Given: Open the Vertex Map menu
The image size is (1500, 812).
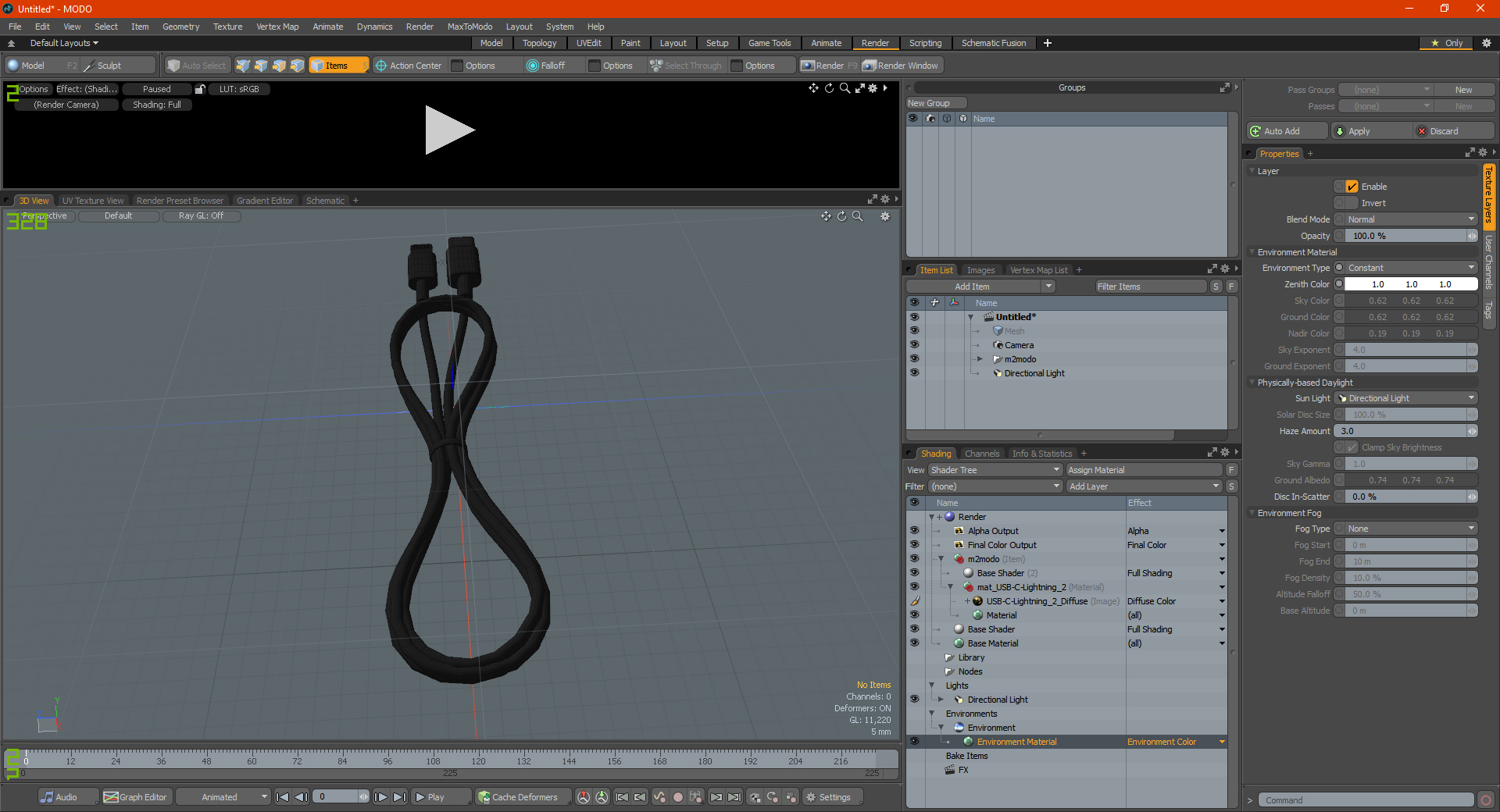Looking at the screenshot, I should pos(277,27).
